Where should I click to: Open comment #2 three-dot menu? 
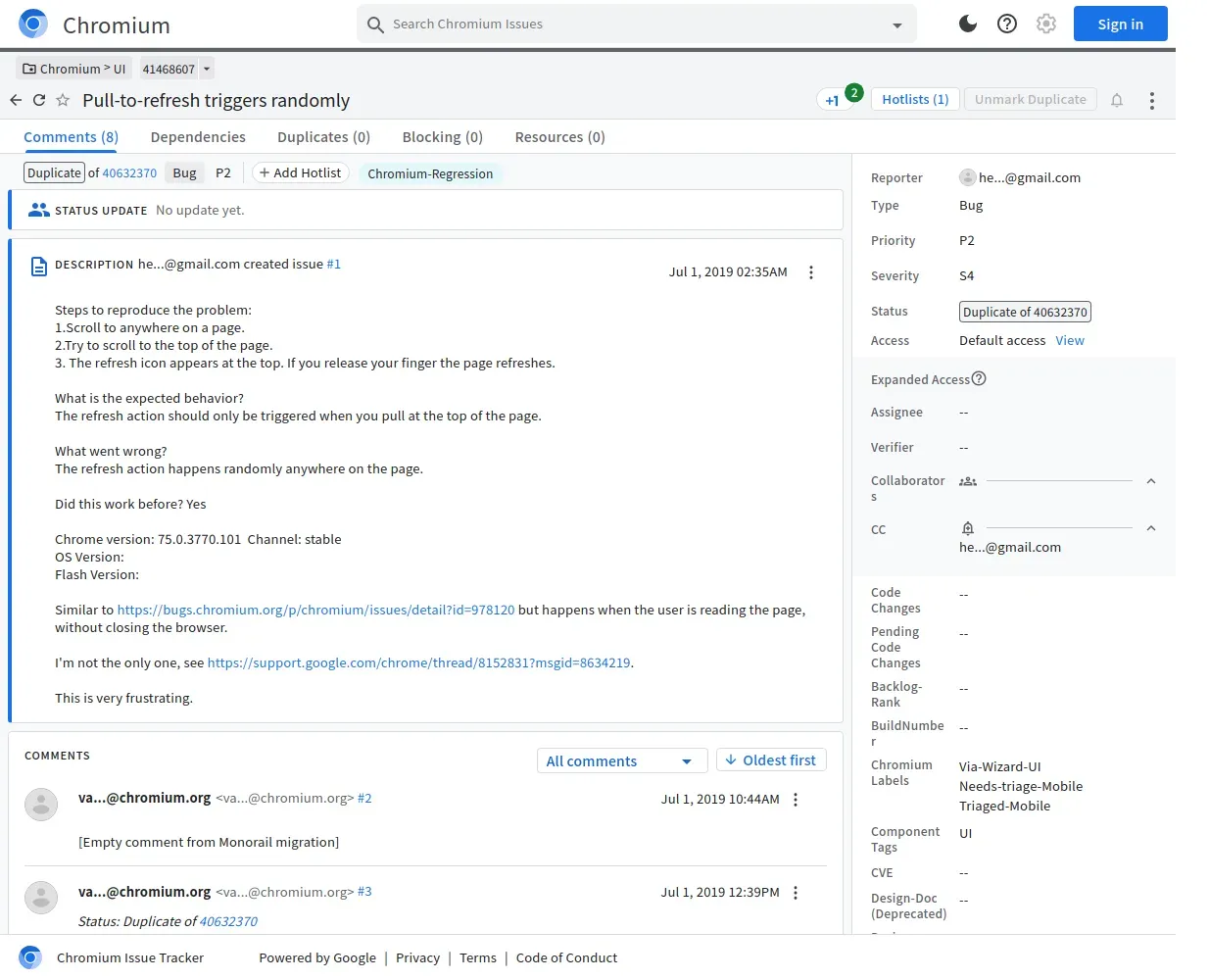796,800
